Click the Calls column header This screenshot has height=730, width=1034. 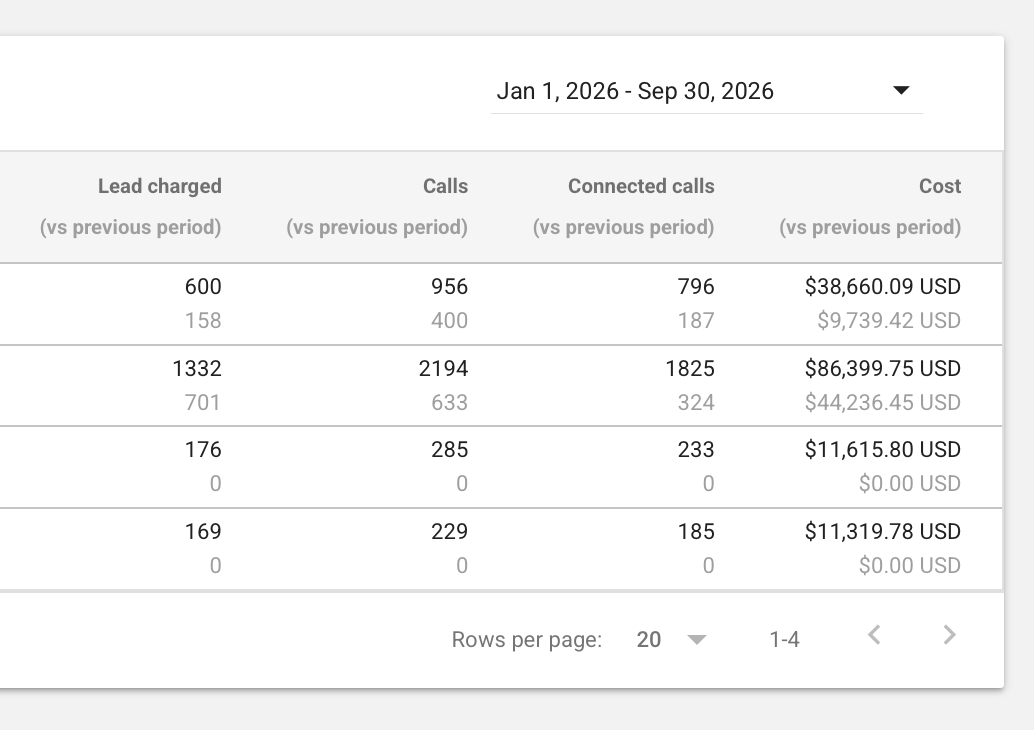tap(445, 186)
